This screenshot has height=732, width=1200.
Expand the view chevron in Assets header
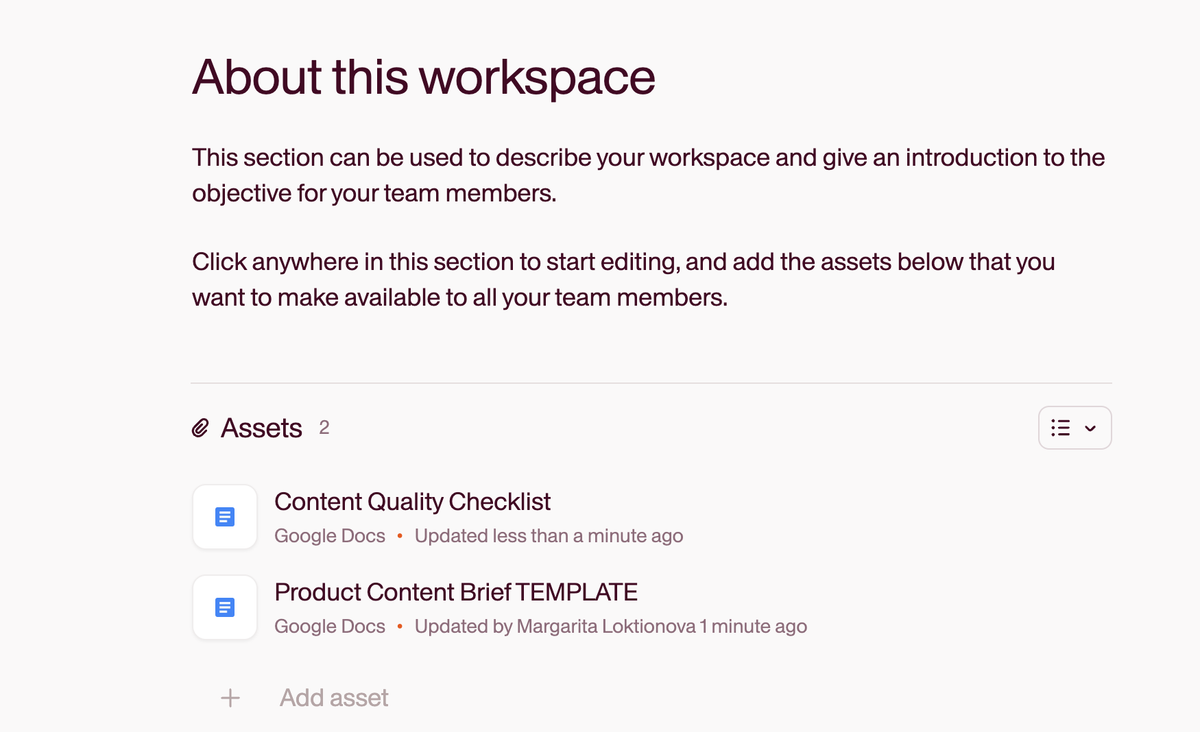click(x=1090, y=428)
